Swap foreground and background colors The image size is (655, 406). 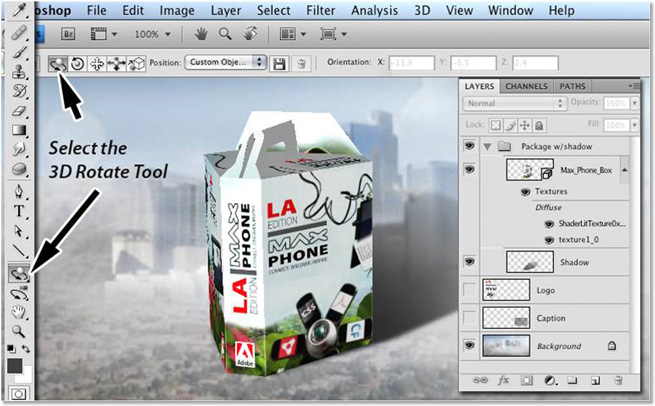26,348
